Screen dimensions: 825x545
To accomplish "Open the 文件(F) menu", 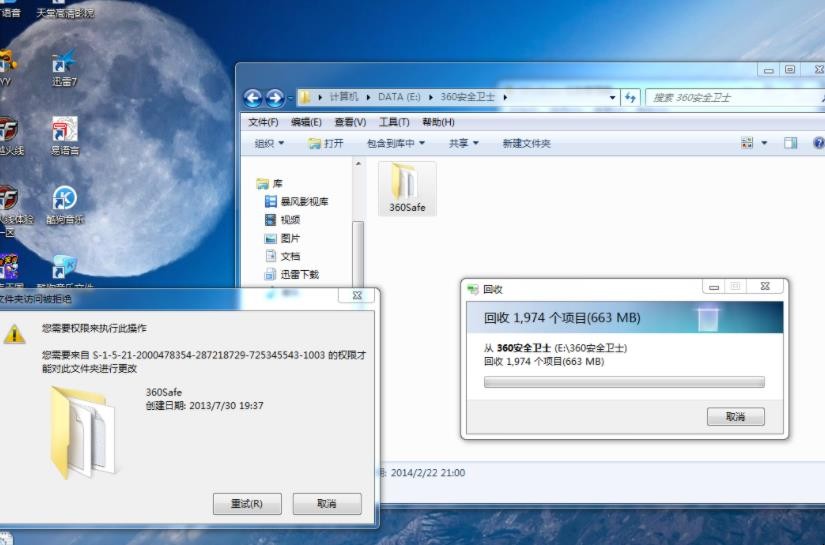I will [x=263, y=122].
